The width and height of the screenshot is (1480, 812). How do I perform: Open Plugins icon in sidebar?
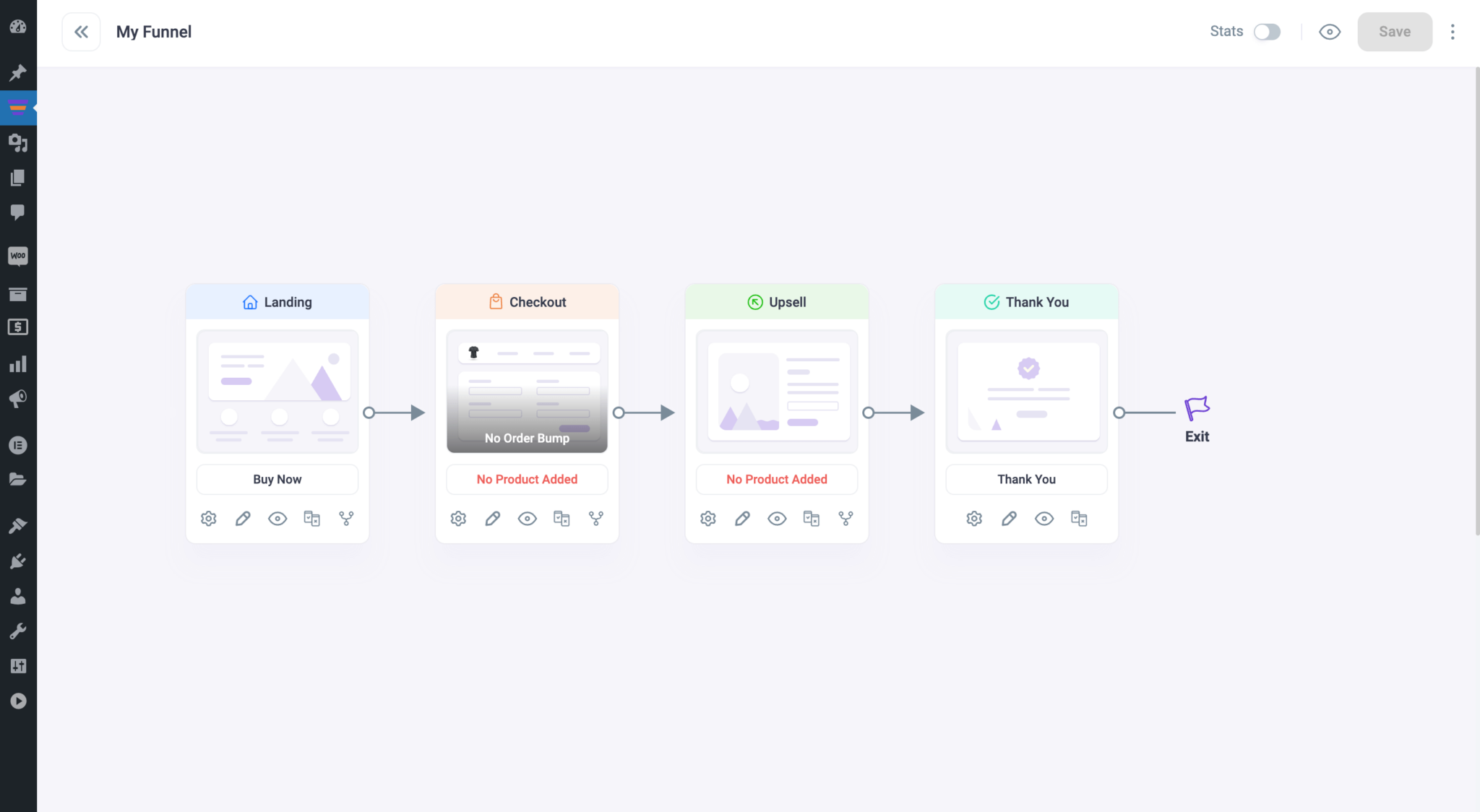18,561
